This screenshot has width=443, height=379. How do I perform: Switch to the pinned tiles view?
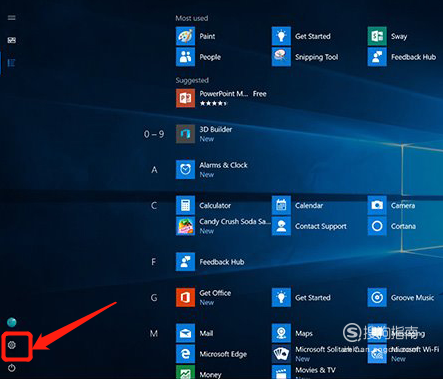12,40
